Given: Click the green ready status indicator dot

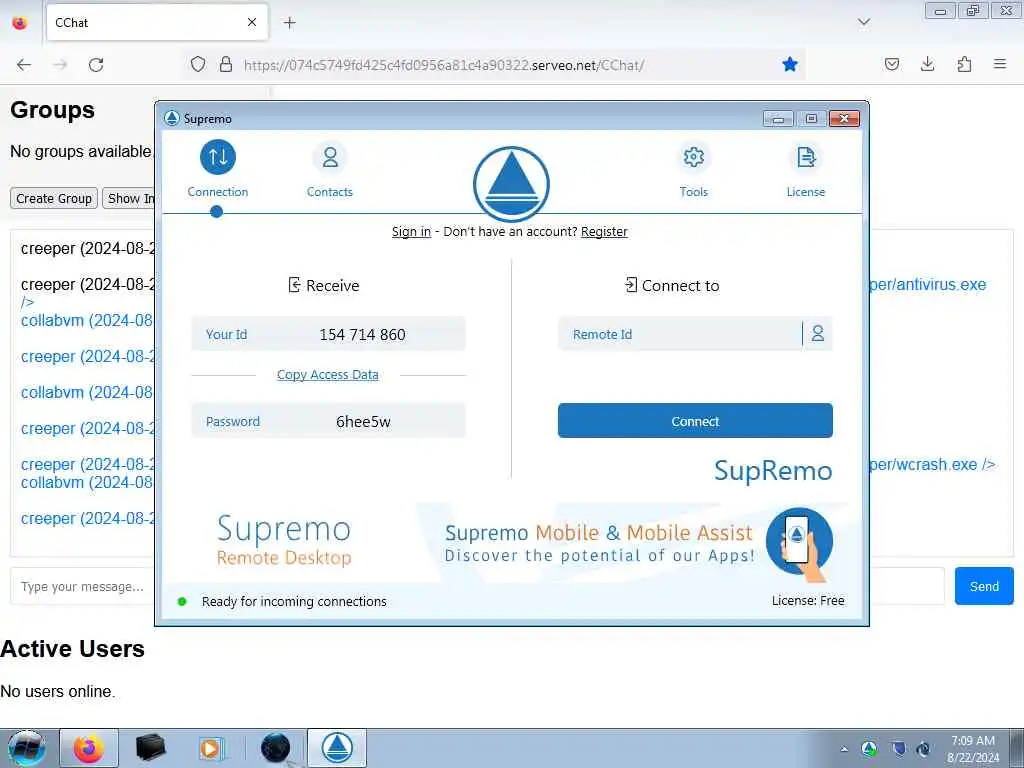Looking at the screenshot, I should pos(182,601).
